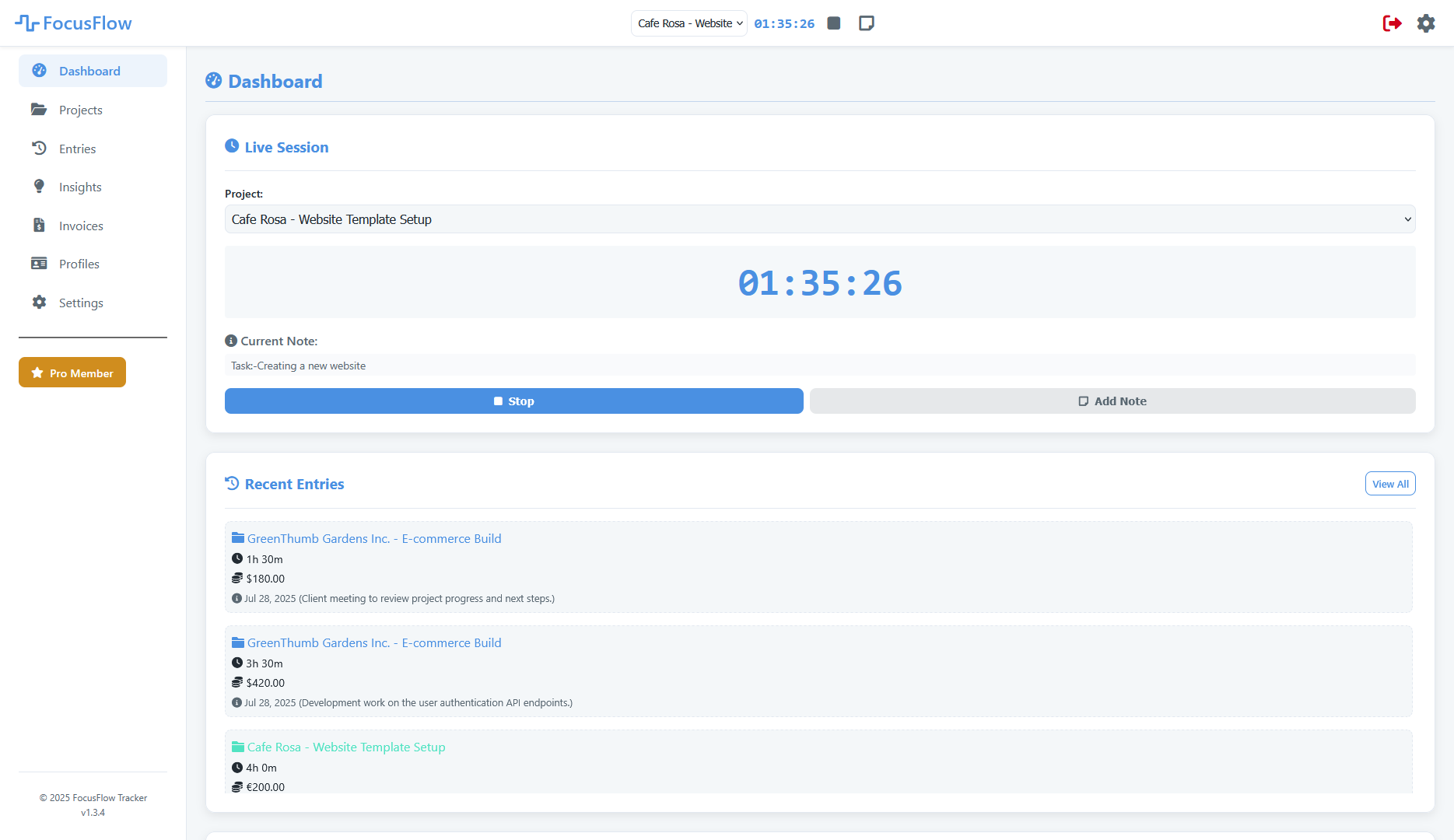1454x840 pixels.
Task: Stop timer using header square icon
Action: pos(834,23)
